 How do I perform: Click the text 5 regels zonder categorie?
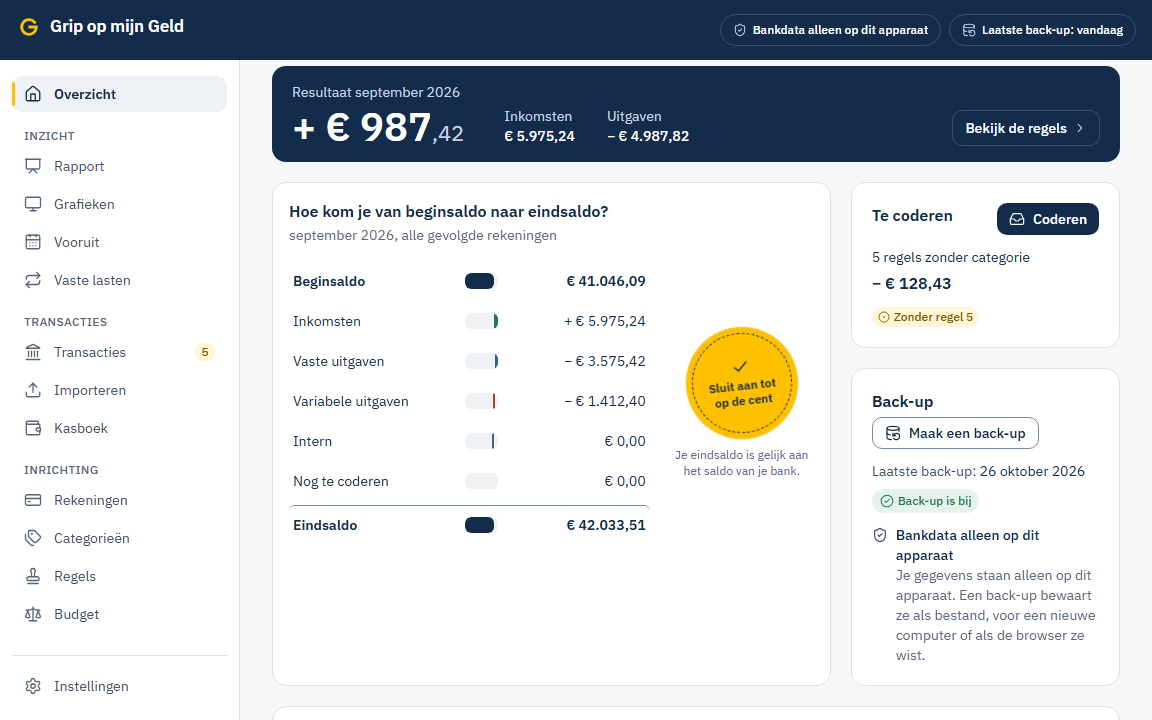[x=951, y=257]
